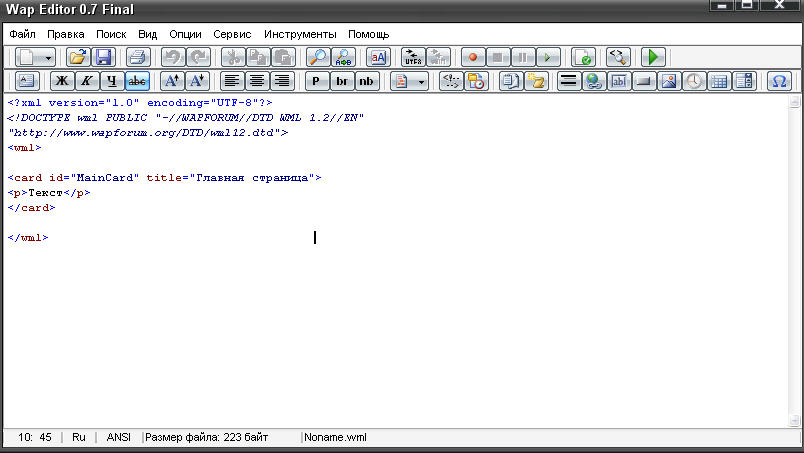The image size is (804, 453).
Task: Run preview with the large green arrow
Action: point(653,57)
